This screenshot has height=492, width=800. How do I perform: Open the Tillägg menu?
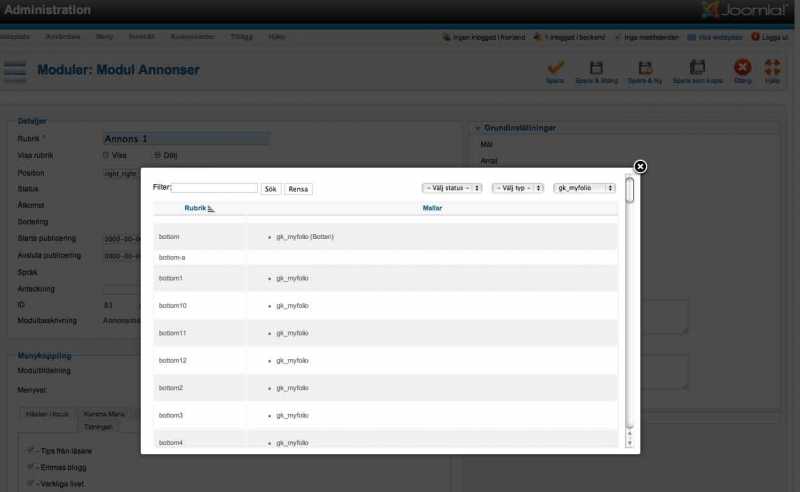(241, 37)
